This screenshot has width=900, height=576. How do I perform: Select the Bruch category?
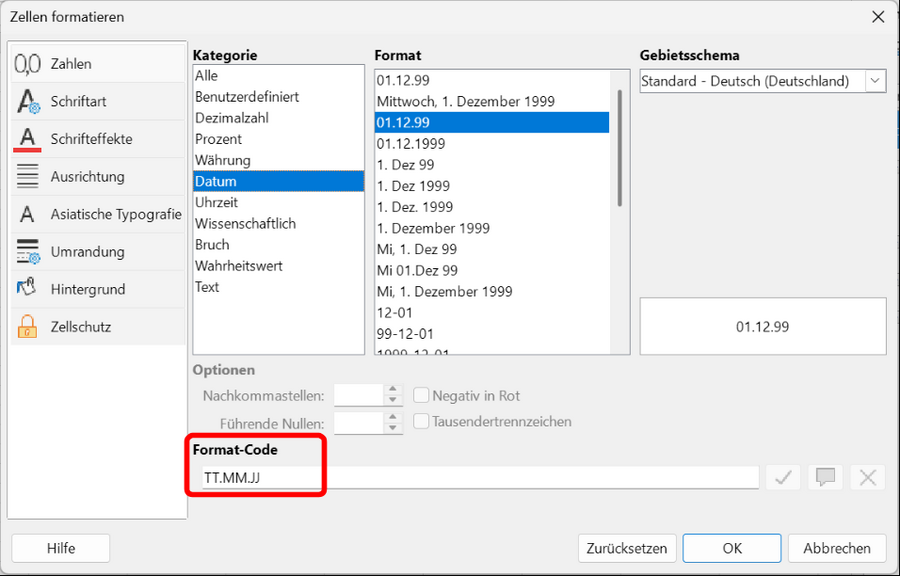click(x=278, y=245)
